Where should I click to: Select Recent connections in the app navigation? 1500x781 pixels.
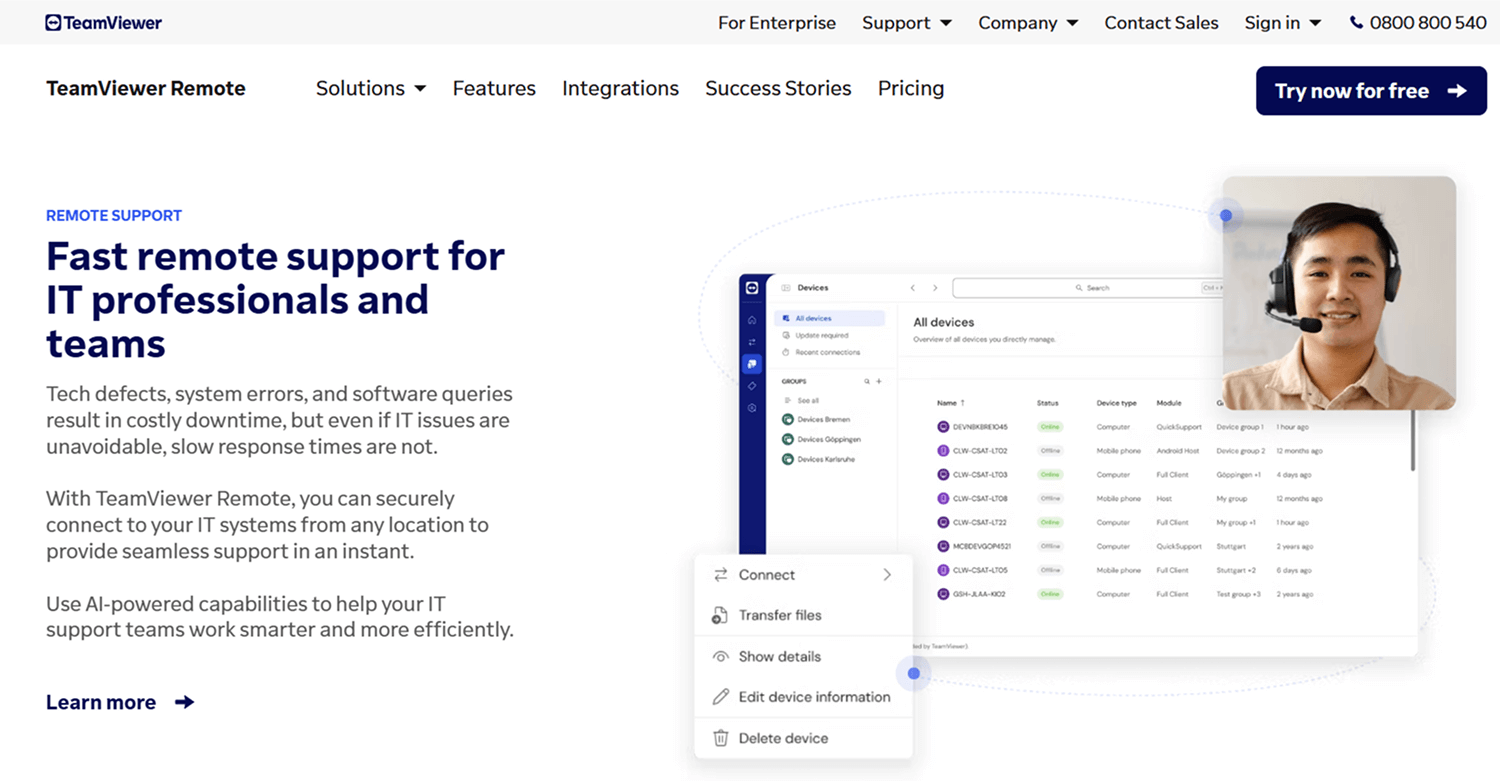[x=821, y=353]
